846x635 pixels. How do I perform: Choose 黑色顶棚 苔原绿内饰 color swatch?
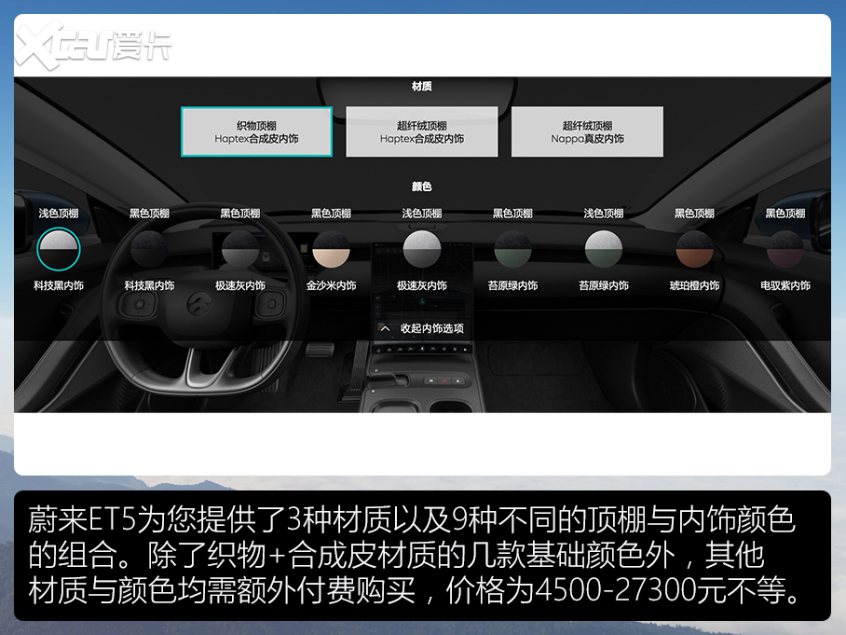[513, 249]
